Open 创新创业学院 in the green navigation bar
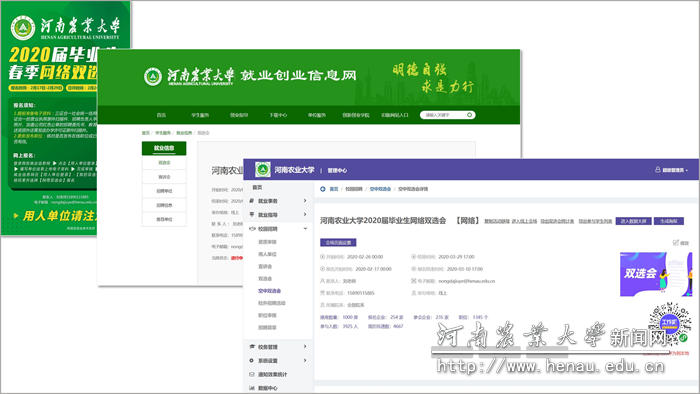The image size is (700, 394). pyautogui.click(x=356, y=115)
